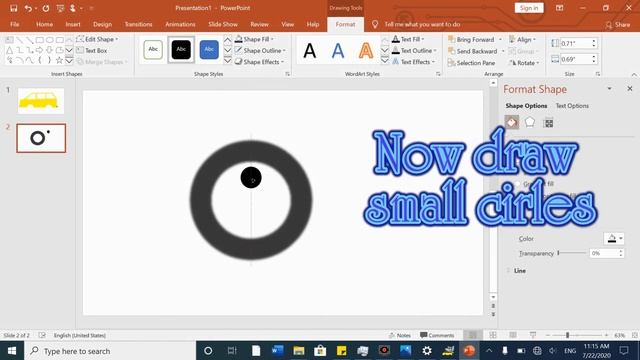This screenshot has width=640, height=360.
Task: Save the presentation using the floppy disk icon
Action: [13, 8]
